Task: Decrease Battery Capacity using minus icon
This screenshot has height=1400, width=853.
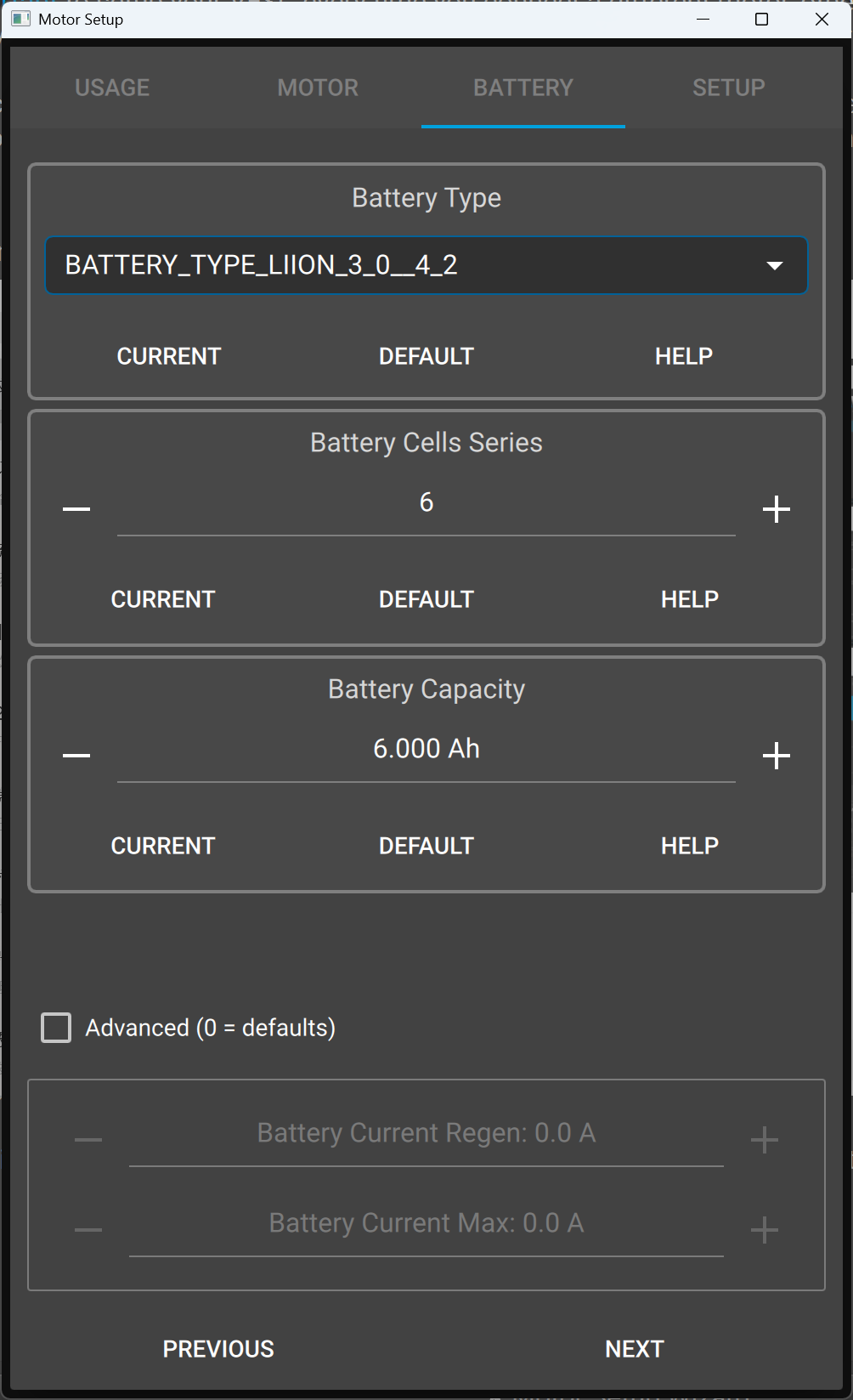Action: [76, 756]
